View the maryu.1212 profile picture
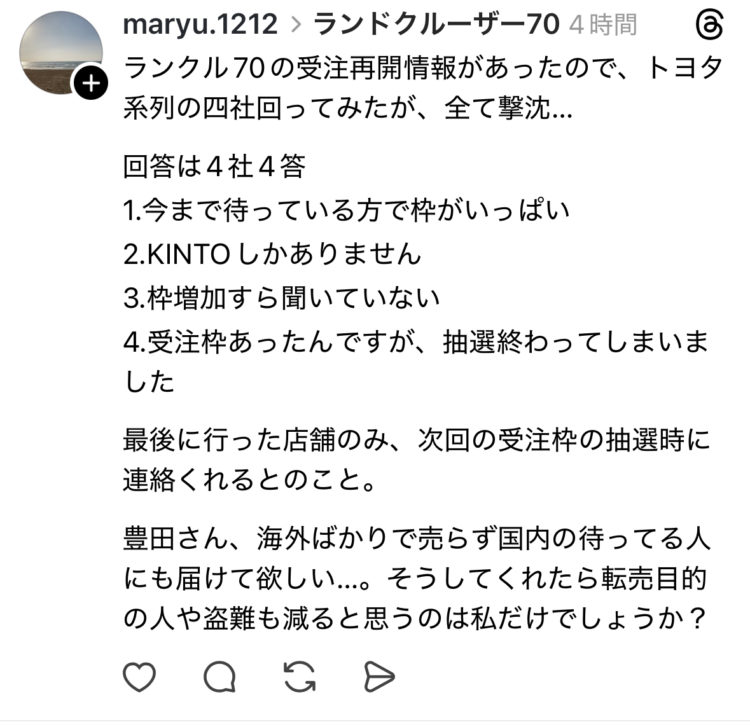Screen dimensions: 750x725 click(x=61, y=53)
